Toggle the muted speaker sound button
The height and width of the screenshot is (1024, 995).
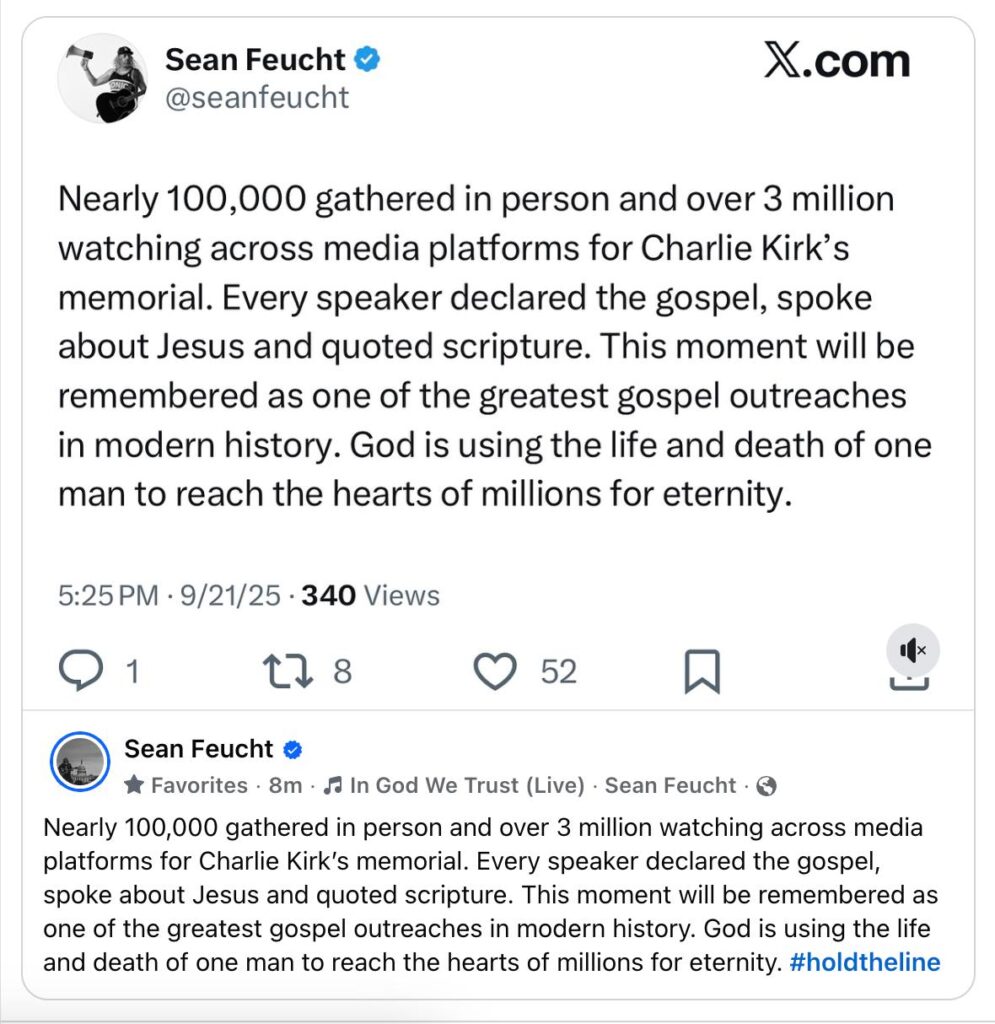point(913,651)
